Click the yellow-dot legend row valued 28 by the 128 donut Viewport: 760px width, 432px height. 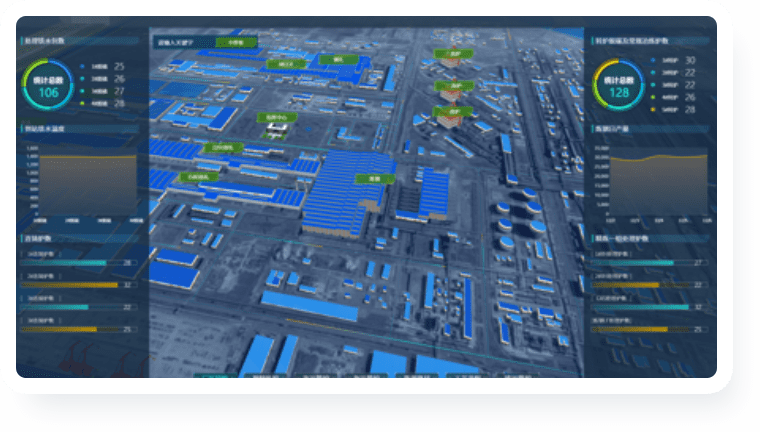click(x=674, y=110)
